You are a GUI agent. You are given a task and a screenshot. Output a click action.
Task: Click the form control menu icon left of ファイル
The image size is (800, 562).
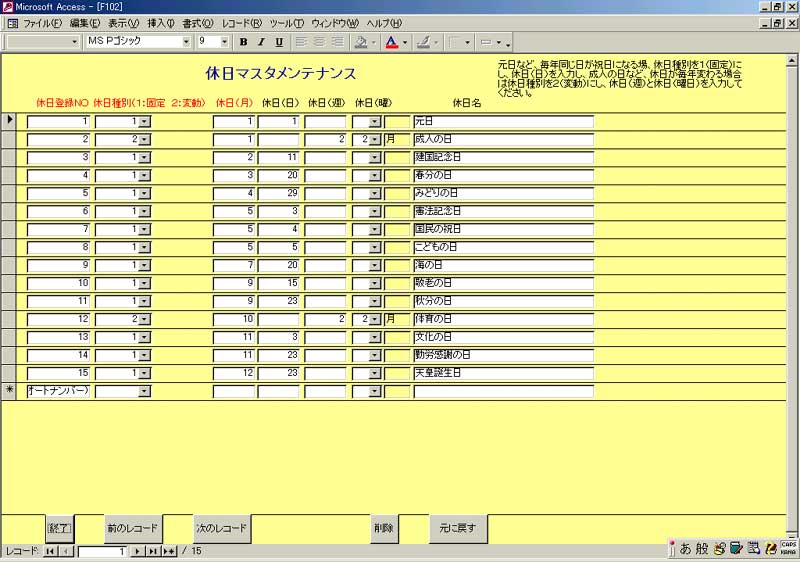(12, 23)
